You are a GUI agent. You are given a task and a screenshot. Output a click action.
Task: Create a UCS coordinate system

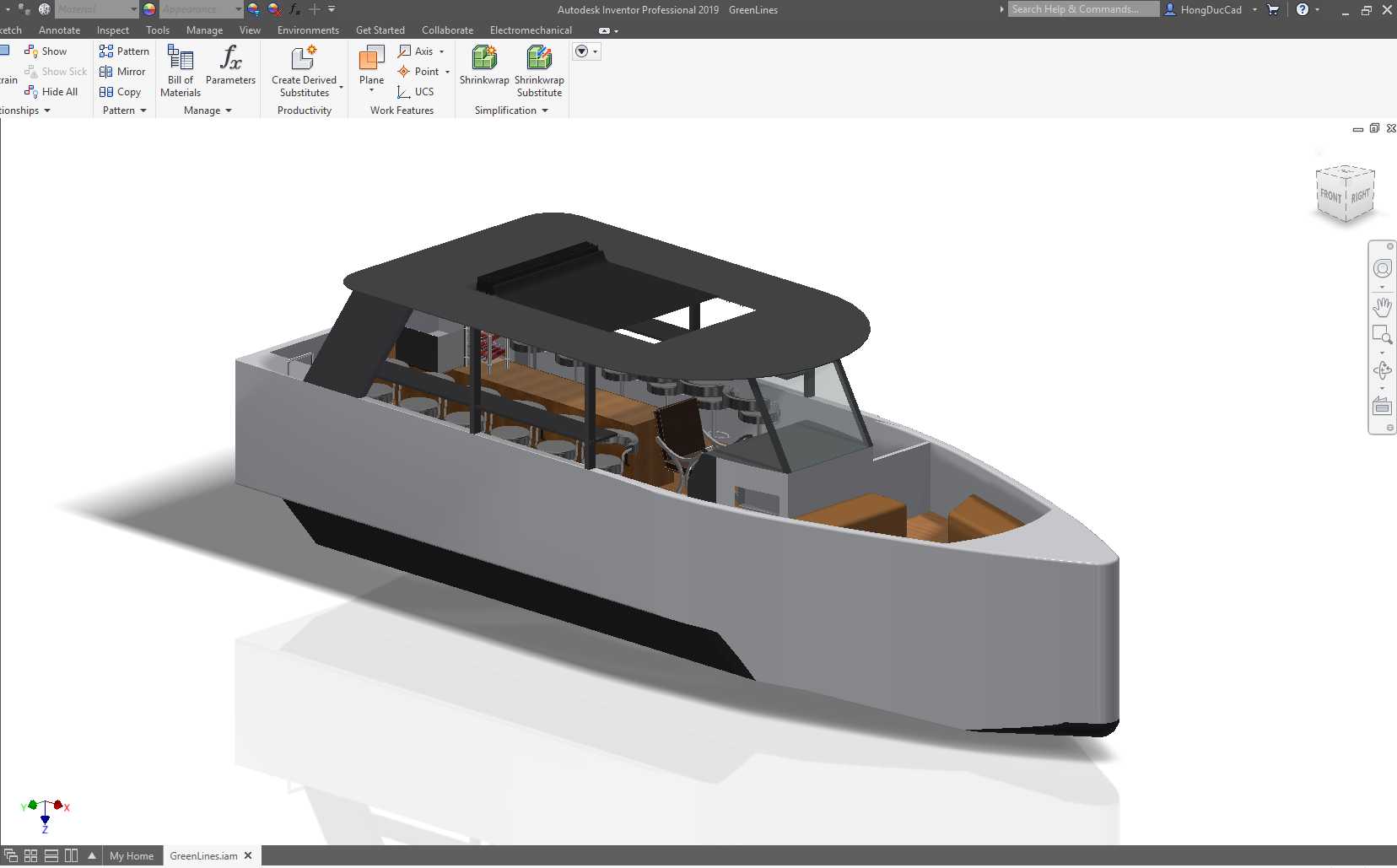(416, 92)
